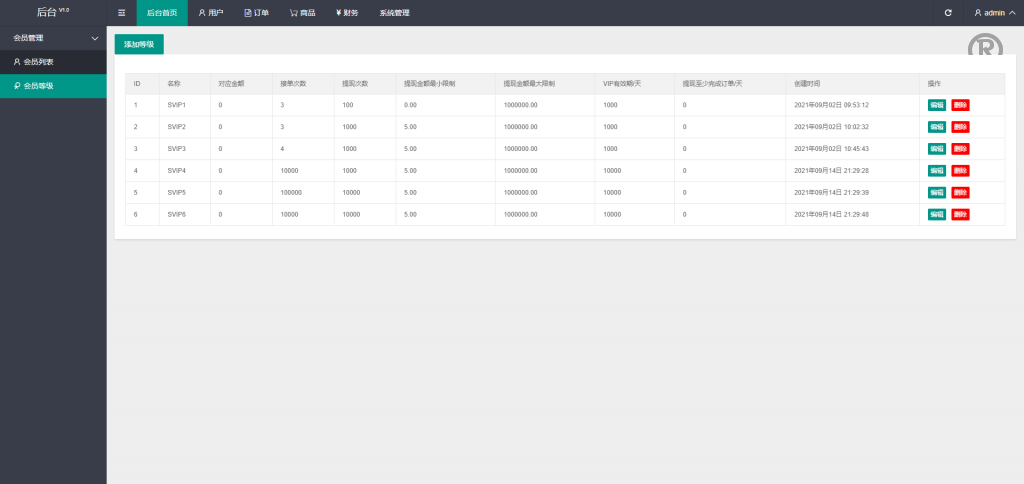This screenshot has width=1024, height=484.
Task: Click the 后台 V1.0 logo
Action: tap(52, 12)
